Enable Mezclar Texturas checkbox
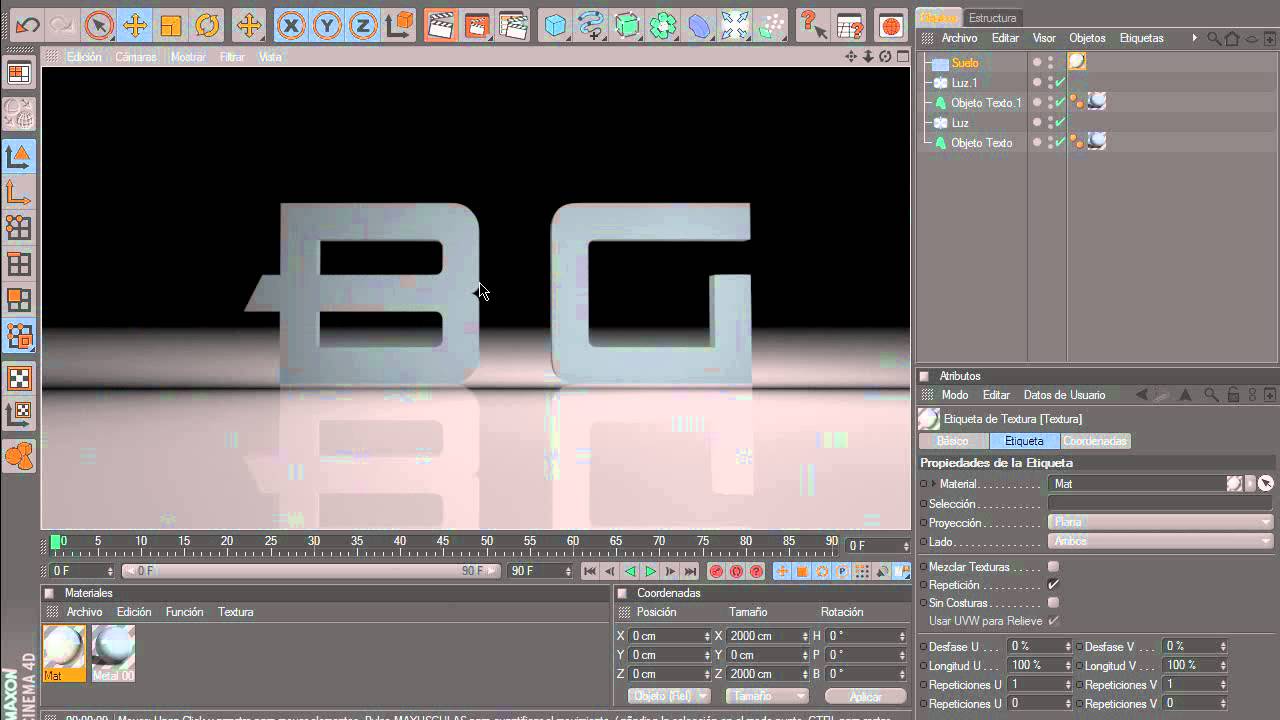The width and height of the screenshot is (1280, 720). click(x=1053, y=567)
